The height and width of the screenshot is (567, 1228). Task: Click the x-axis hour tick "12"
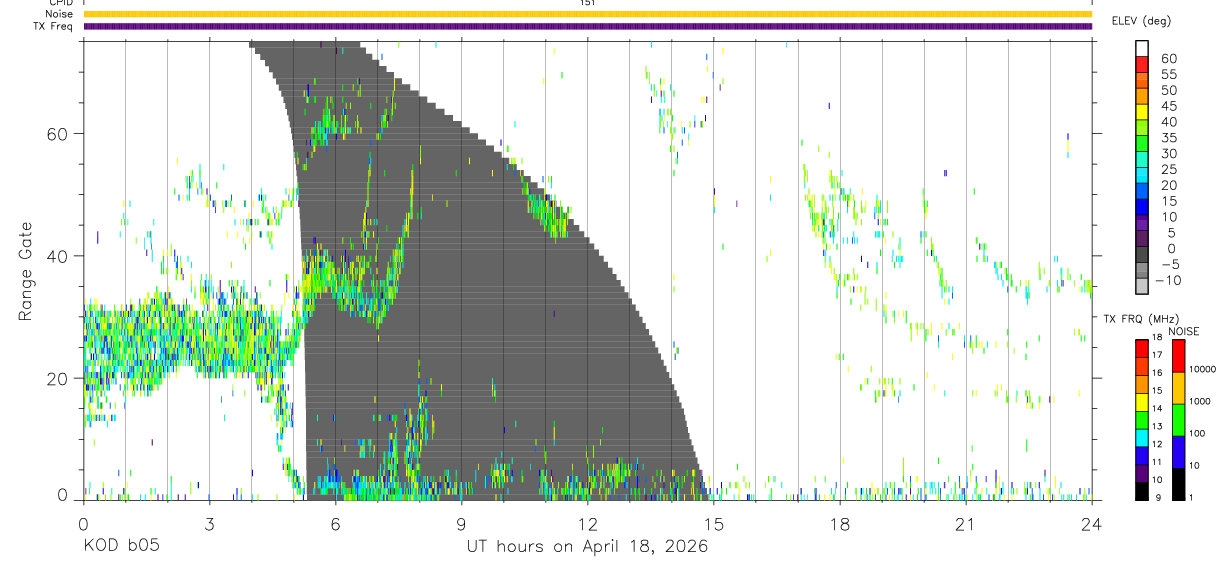[x=588, y=523]
